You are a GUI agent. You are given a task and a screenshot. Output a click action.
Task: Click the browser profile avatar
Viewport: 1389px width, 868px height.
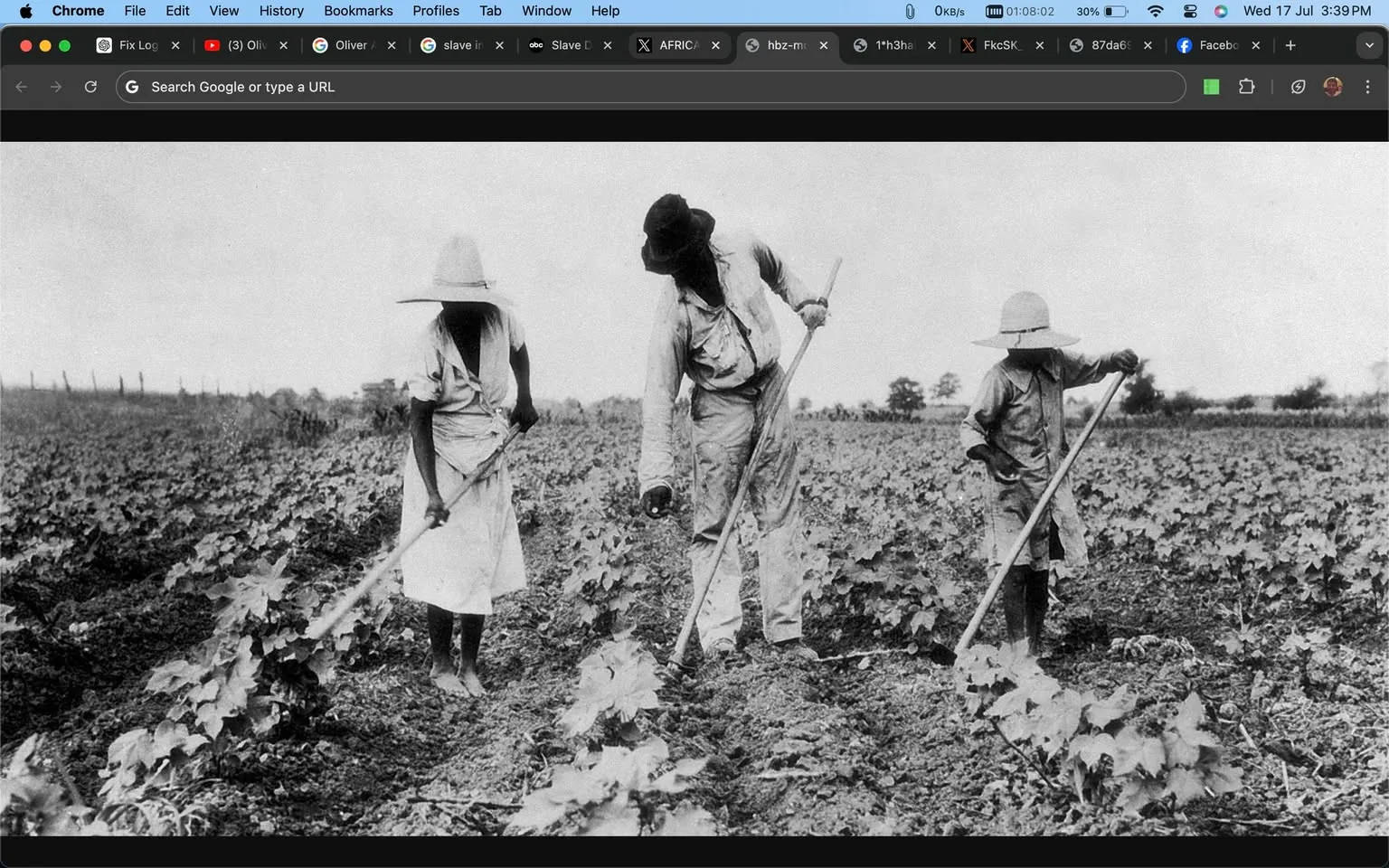click(x=1332, y=86)
